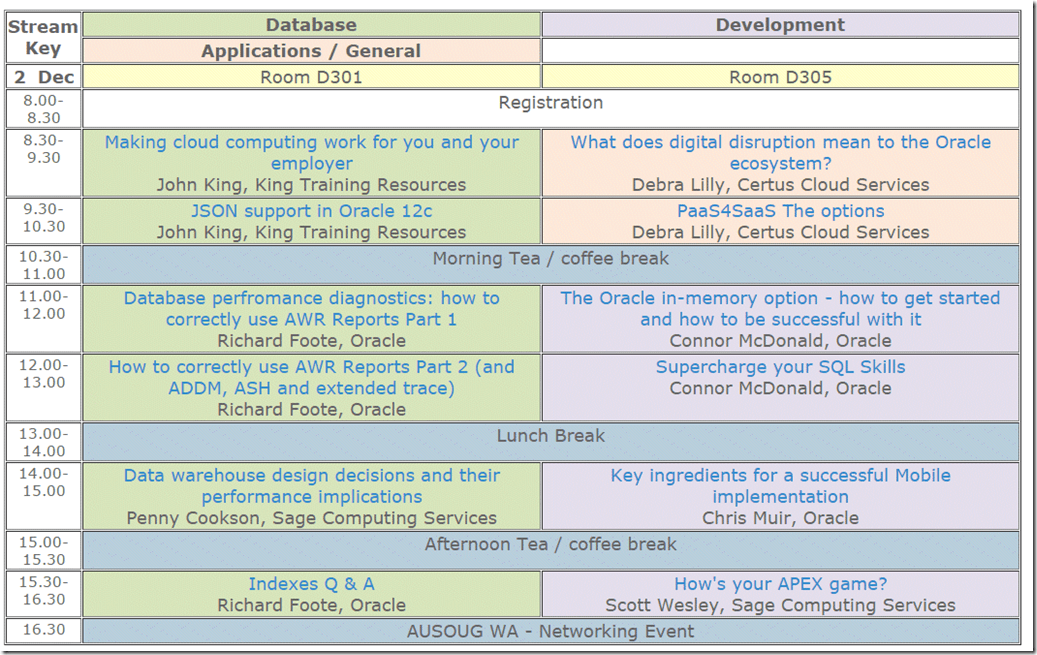The image size is (1037, 655).
Task: Open 'Database perfromance diagnostics' AWR Part 1 link
Action: tap(312, 298)
